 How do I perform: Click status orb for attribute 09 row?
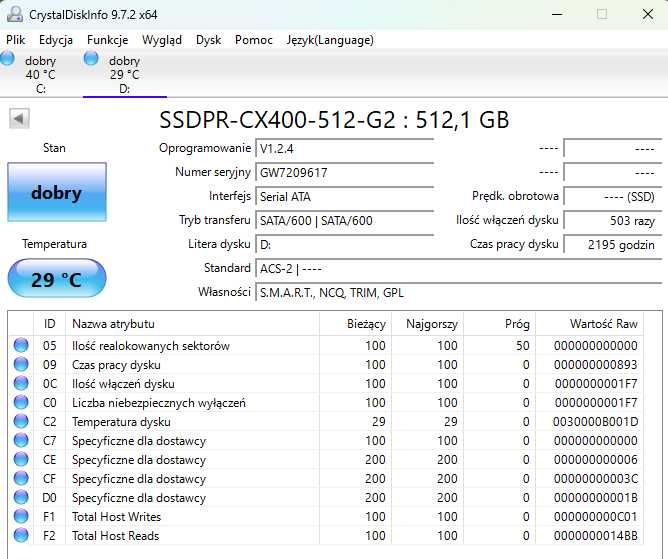pos(21,364)
